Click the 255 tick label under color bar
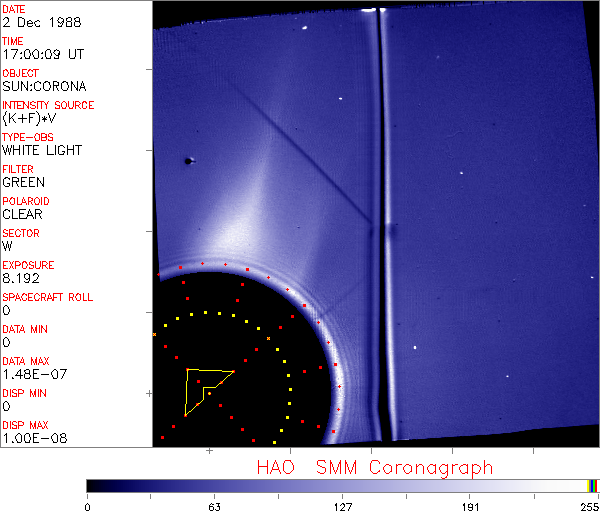Viewport: 600px width, 512px height. [590, 507]
